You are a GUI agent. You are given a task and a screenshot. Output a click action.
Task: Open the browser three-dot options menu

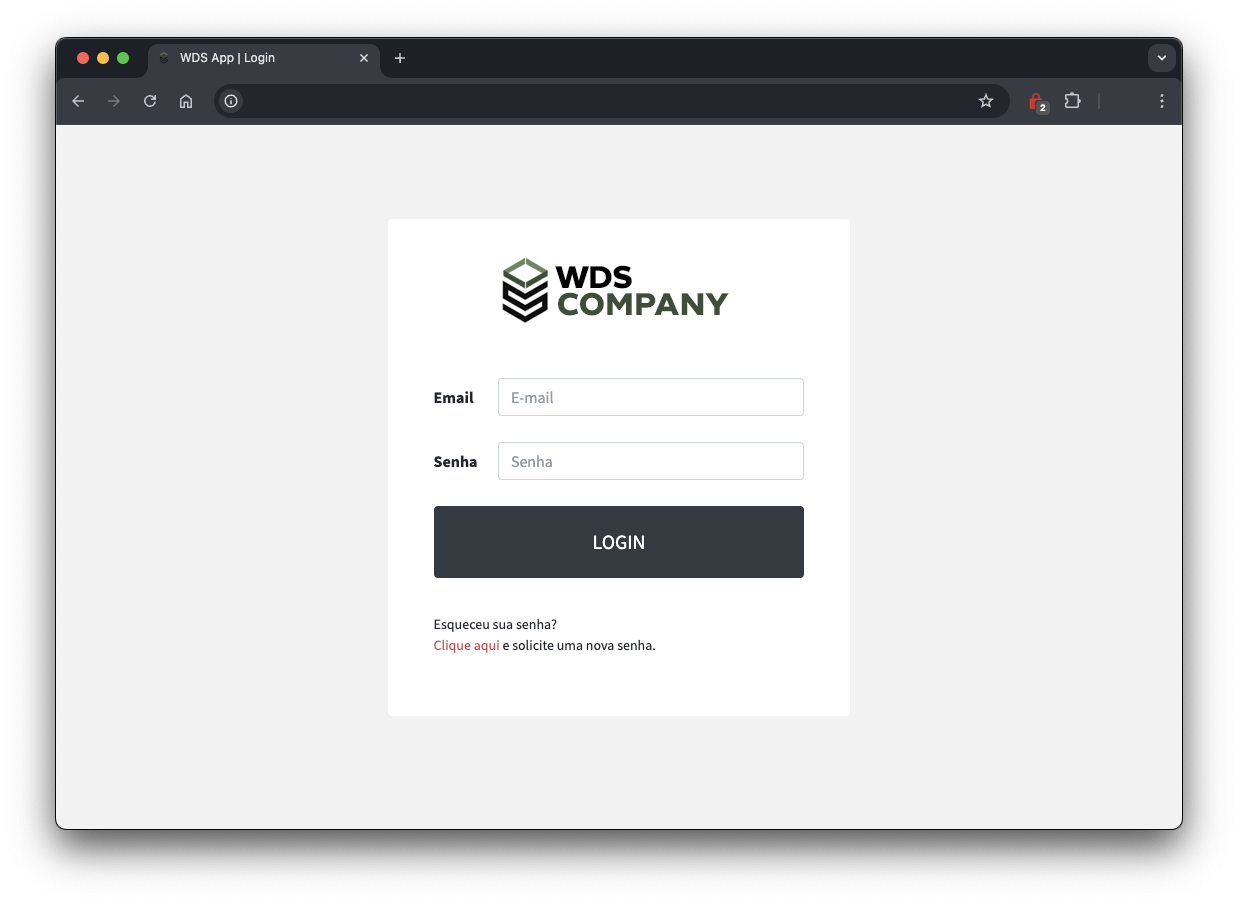[x=1161, y=100]
